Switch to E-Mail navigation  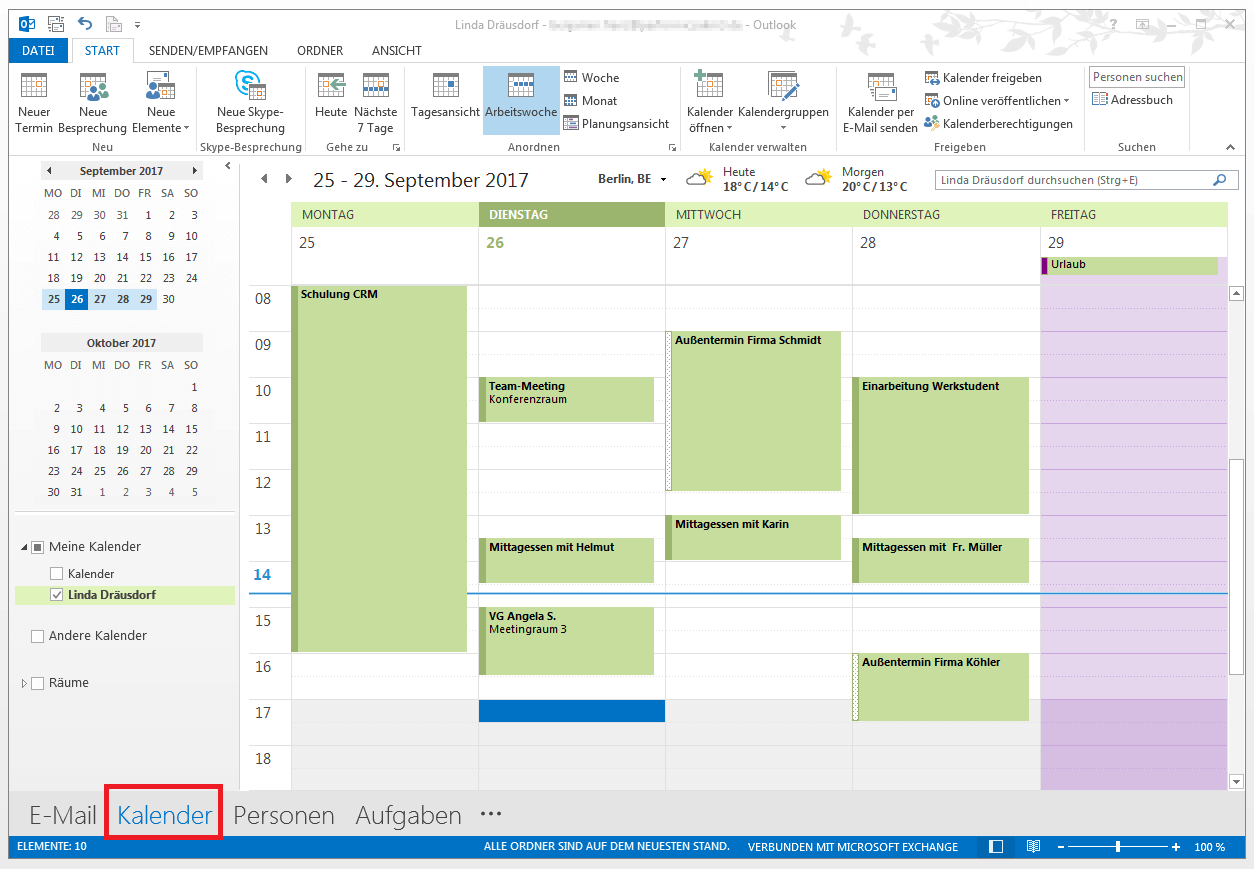point(62,815)
